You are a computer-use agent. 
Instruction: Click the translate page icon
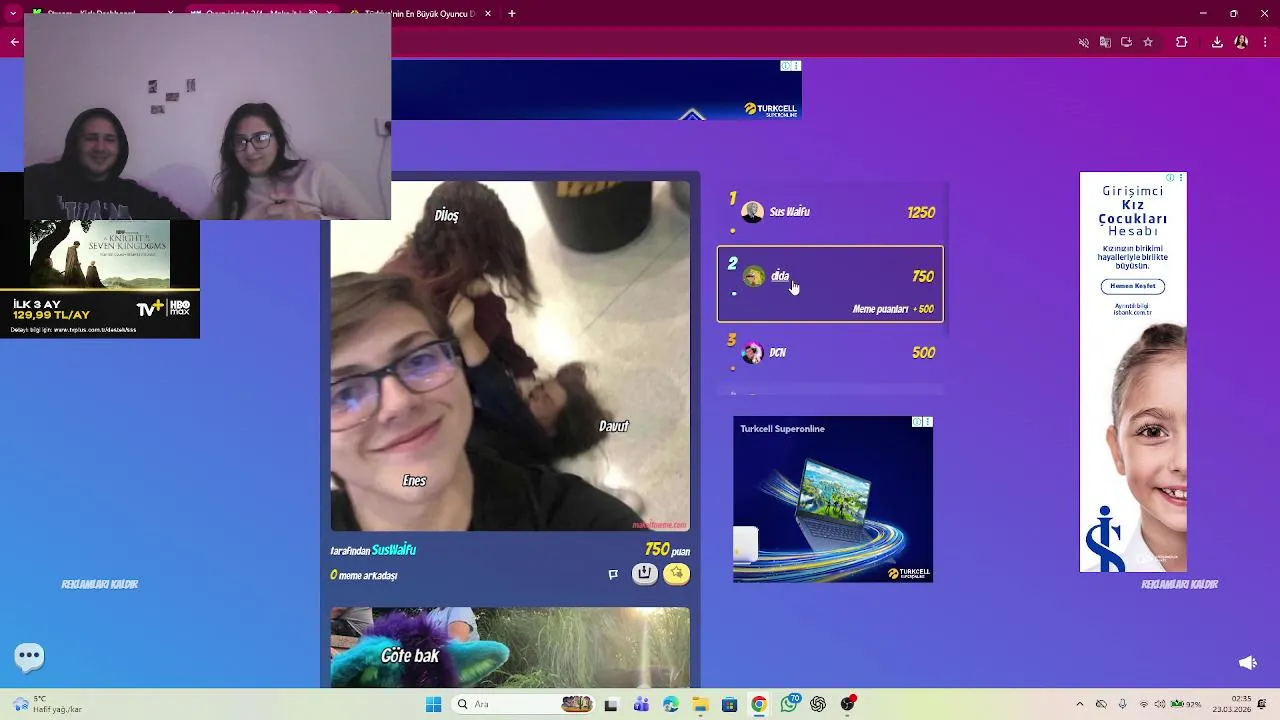pyautogui.click(x=1105, y=42)
